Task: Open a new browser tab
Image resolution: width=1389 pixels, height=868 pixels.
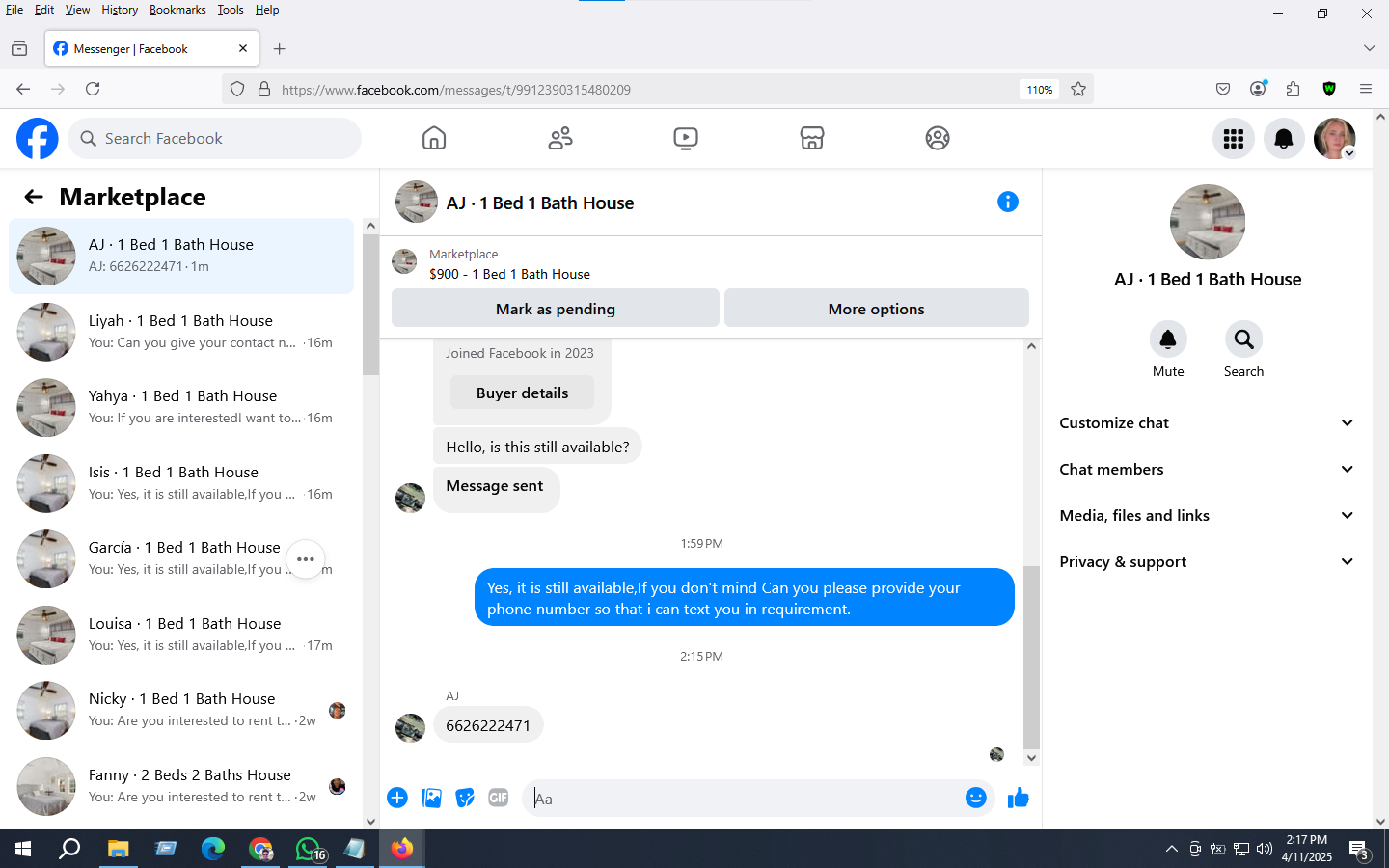Action: point(280,49)
